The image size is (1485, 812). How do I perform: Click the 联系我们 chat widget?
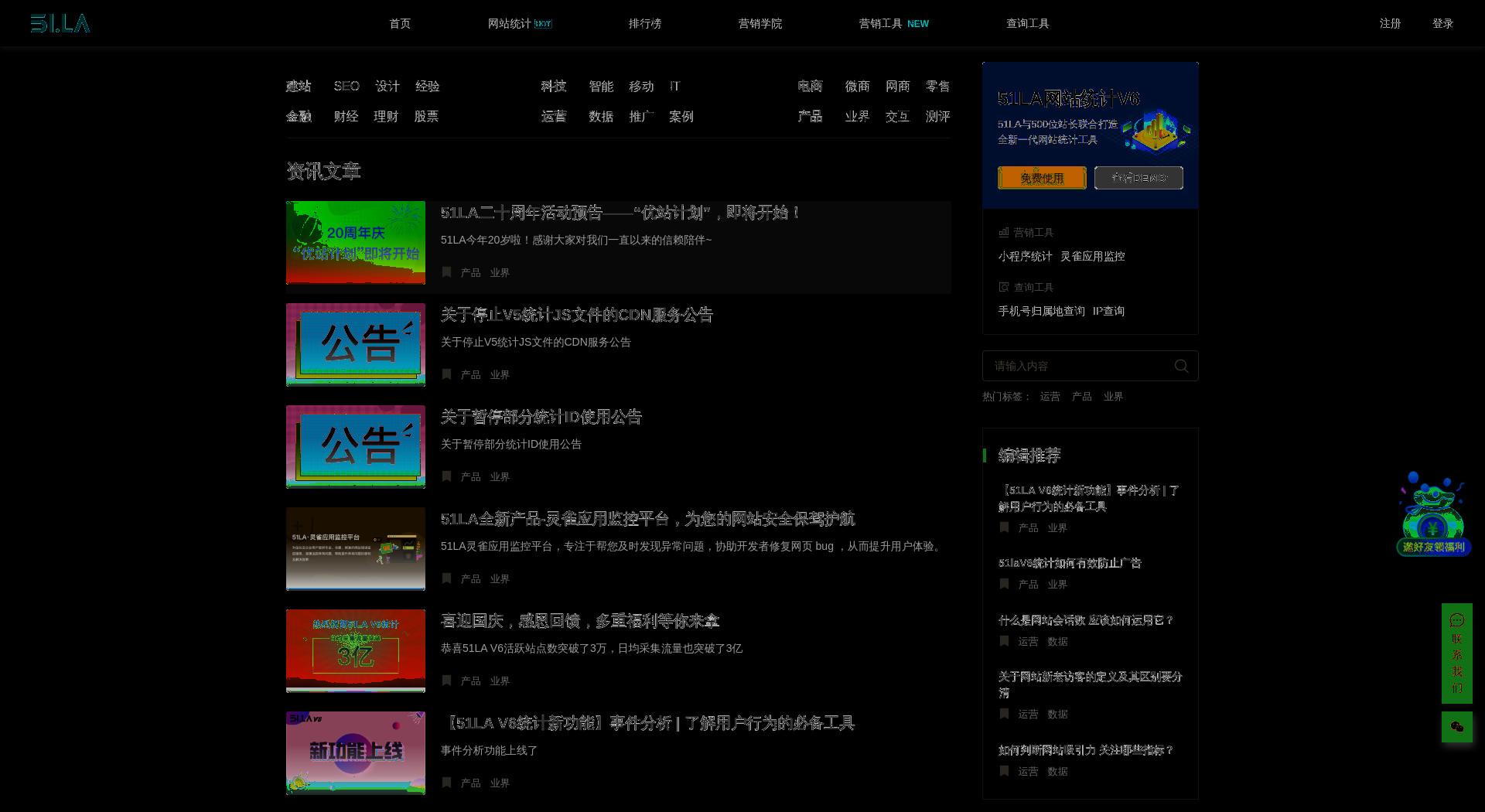pos(1457,653)
